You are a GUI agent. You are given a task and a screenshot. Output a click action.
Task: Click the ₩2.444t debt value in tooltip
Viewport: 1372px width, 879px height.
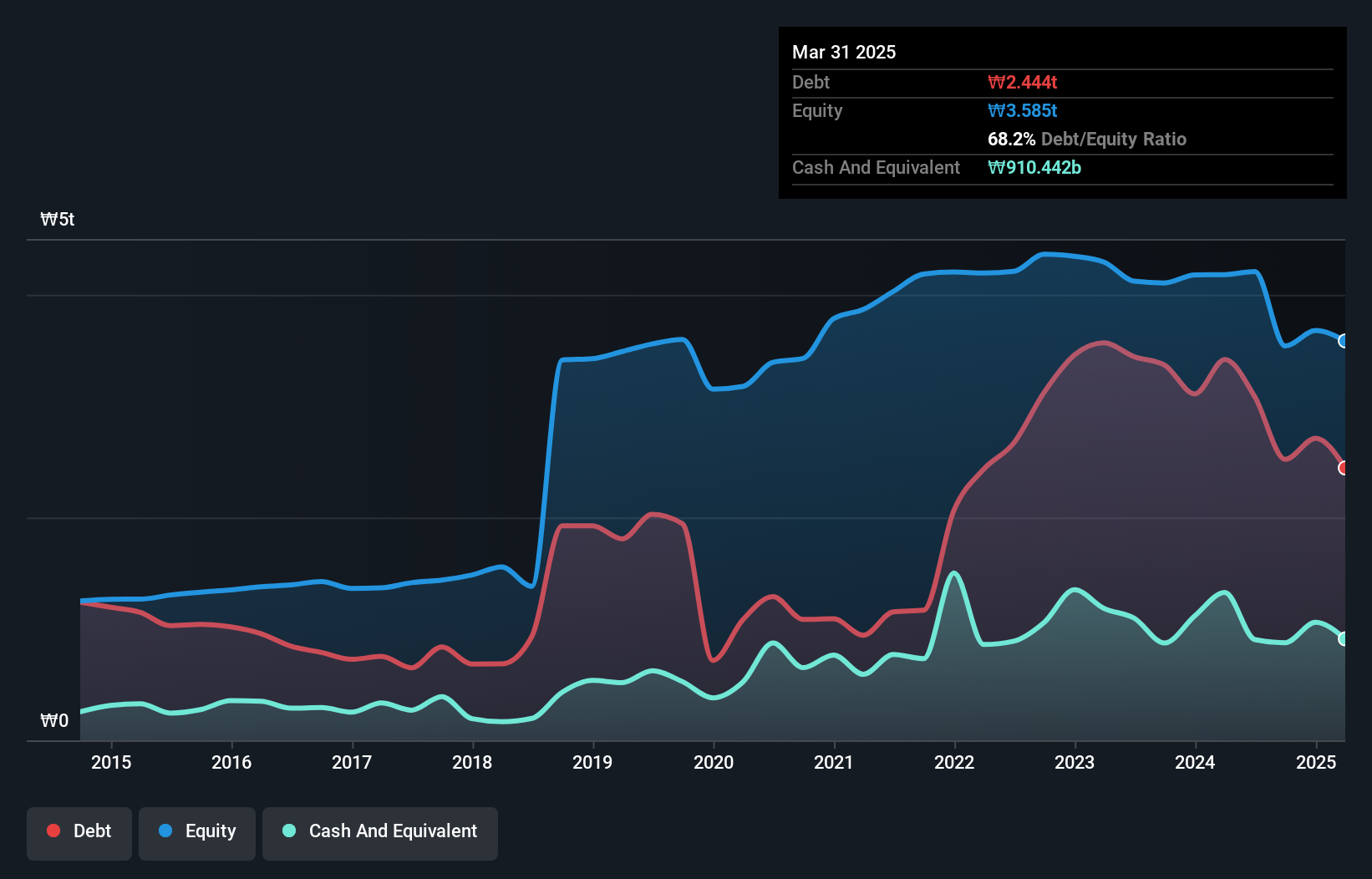1022,82
